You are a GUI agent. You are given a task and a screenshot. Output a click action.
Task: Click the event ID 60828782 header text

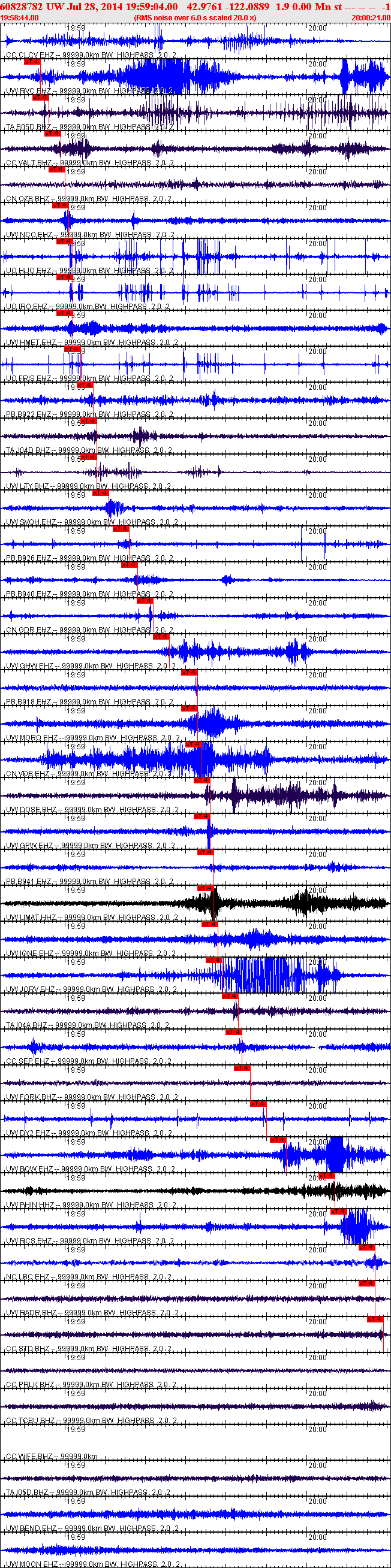coord(21,6)
